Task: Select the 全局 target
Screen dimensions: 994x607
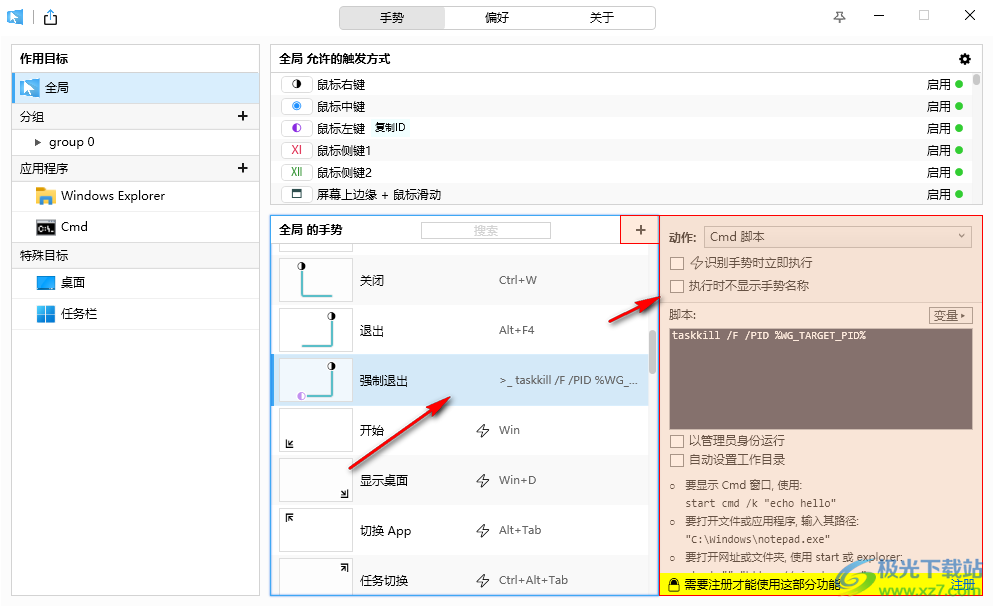Action: click(136, 88)
